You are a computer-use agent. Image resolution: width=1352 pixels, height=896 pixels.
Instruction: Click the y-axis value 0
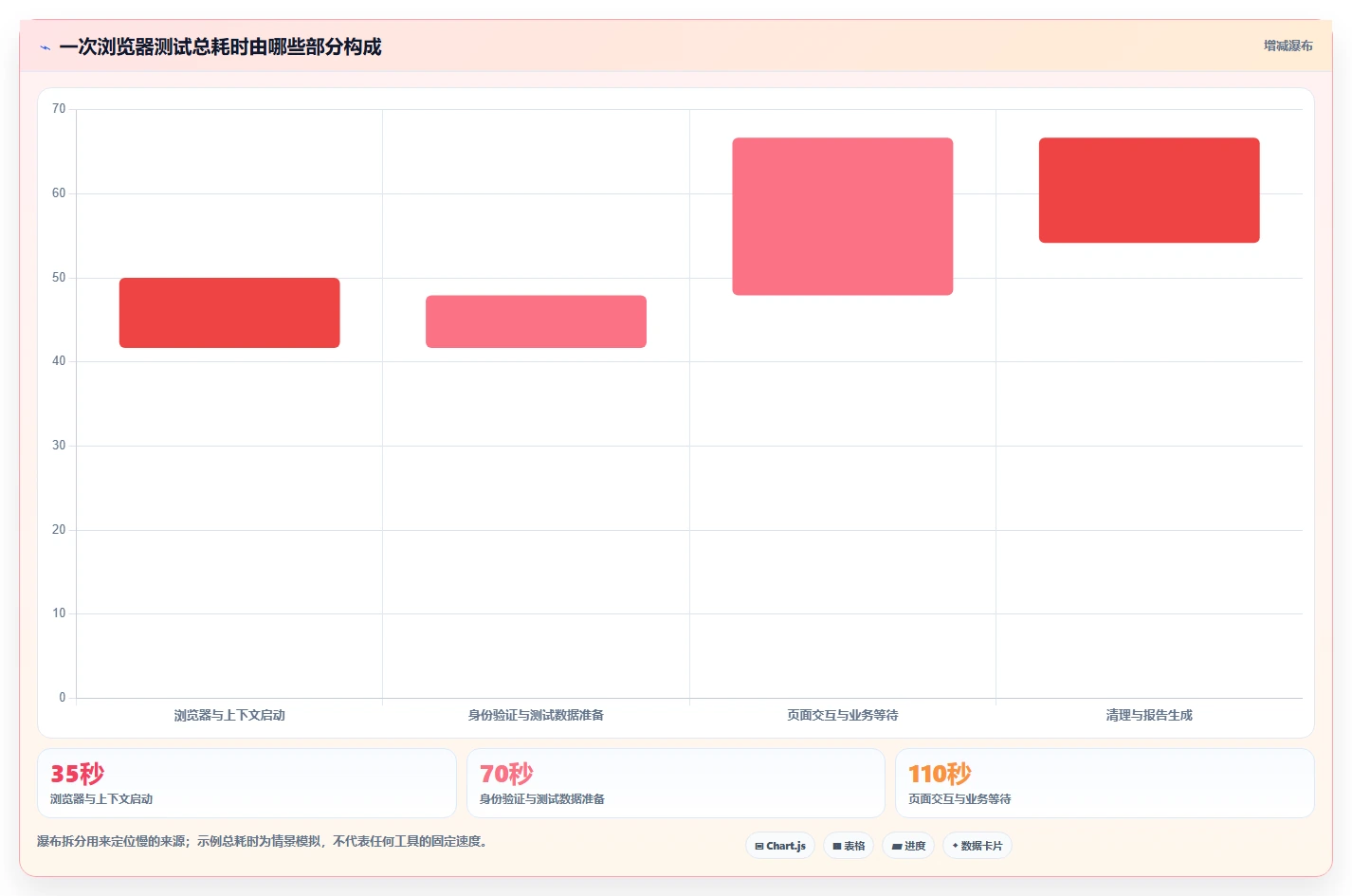63,698
